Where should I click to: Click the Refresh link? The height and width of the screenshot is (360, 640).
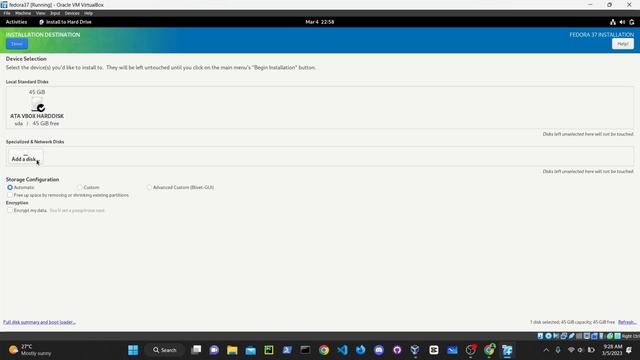(627, 322)
